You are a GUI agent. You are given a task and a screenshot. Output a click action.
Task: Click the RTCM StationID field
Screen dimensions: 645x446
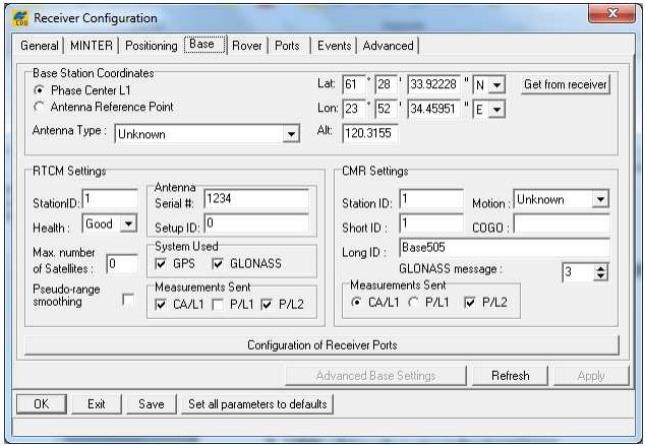coord(110,199)
